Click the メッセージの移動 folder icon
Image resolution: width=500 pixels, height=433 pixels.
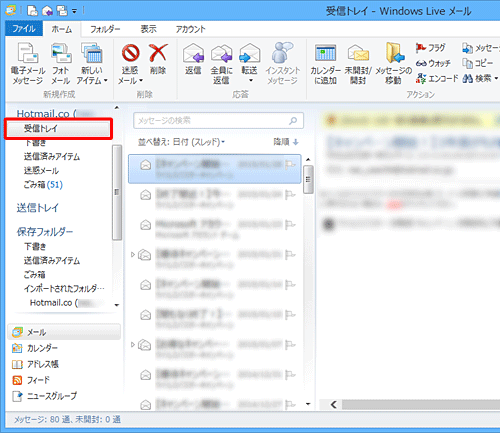(x=394, y=53)
